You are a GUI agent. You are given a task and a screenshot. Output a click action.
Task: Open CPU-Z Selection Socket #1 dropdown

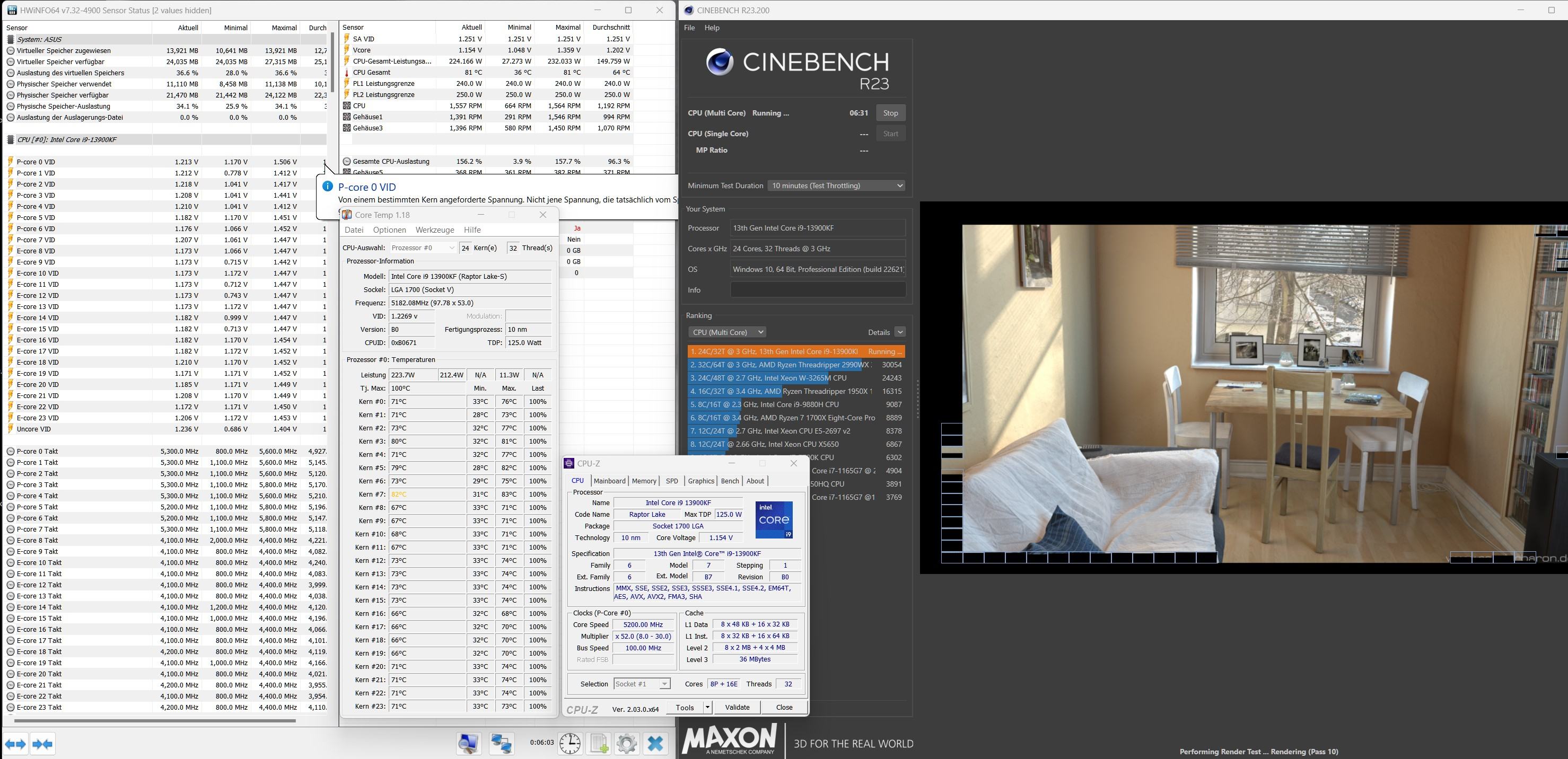point(642,684)
